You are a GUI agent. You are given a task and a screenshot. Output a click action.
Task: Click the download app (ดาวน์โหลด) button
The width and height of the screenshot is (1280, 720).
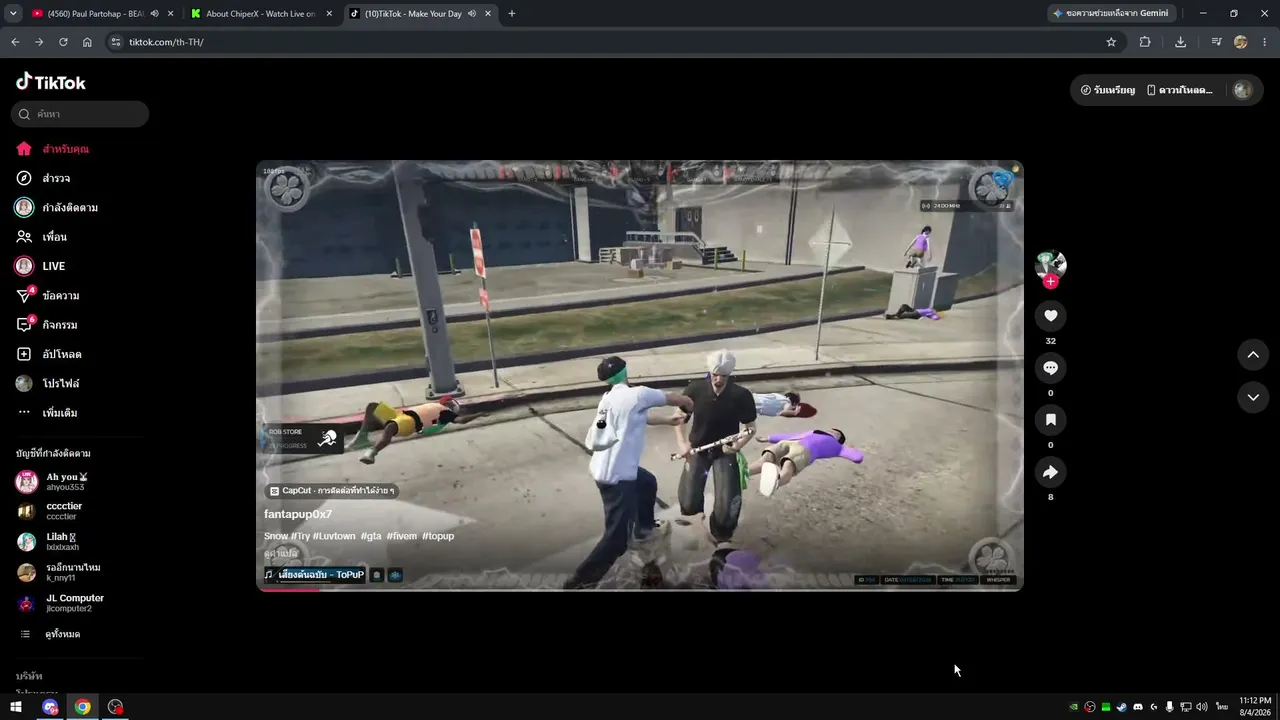click(x=1180, y=90)
